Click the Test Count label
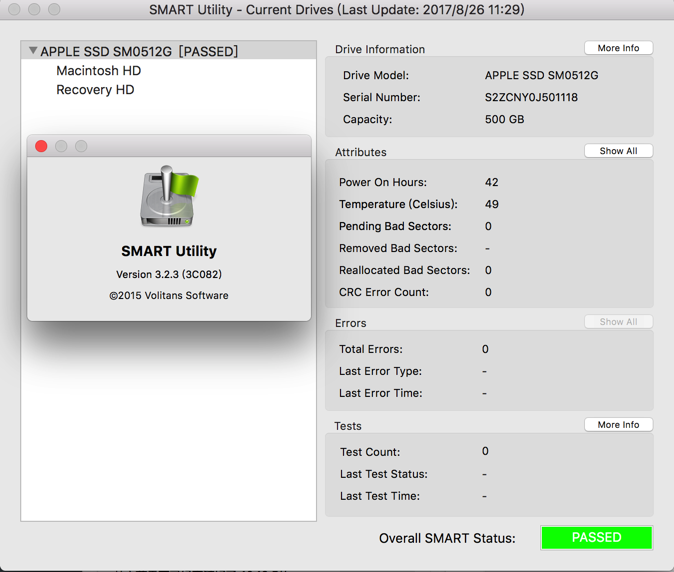674x572 pixels. 370,452
